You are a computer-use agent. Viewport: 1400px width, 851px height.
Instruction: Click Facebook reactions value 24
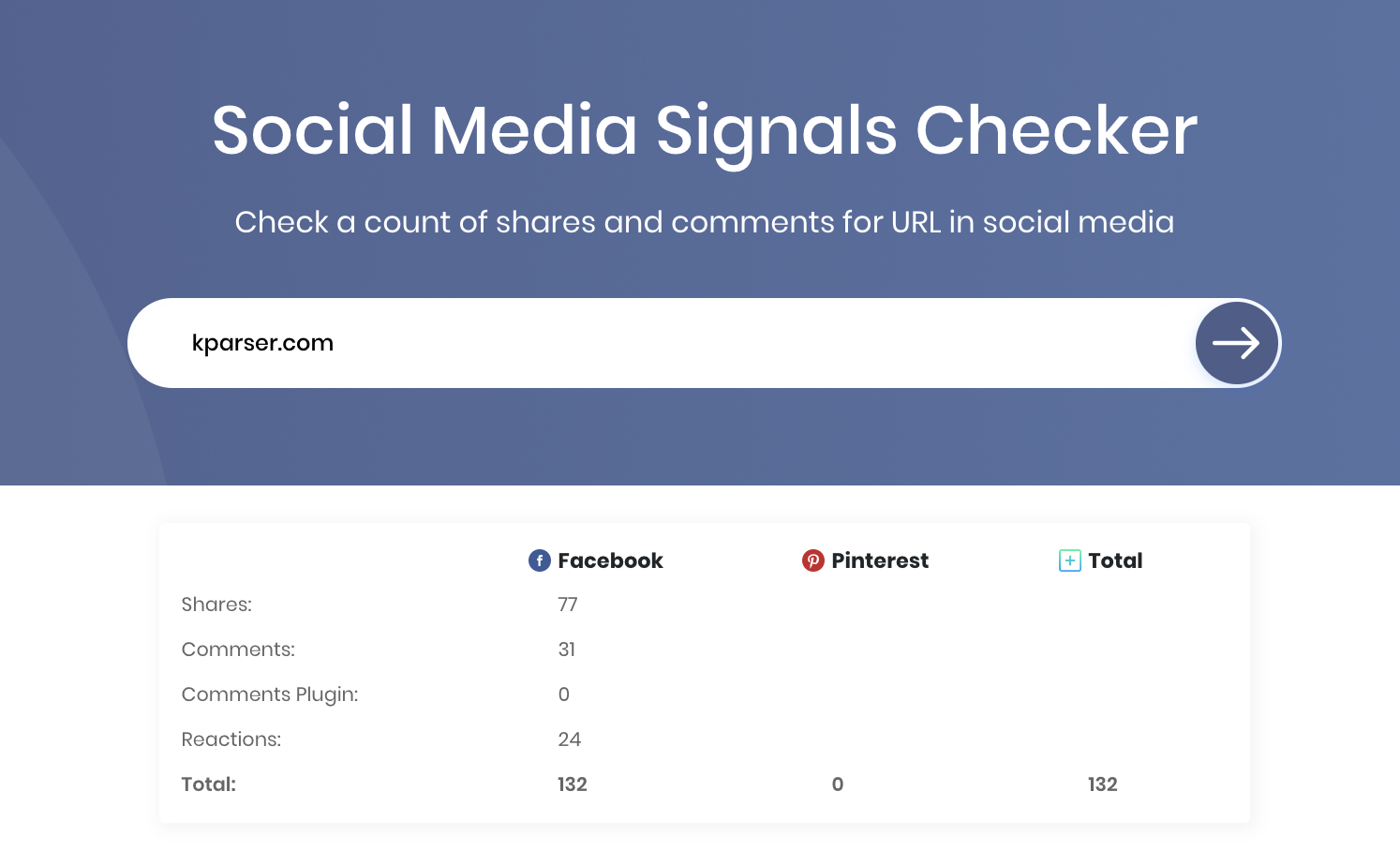coord(570,739)
